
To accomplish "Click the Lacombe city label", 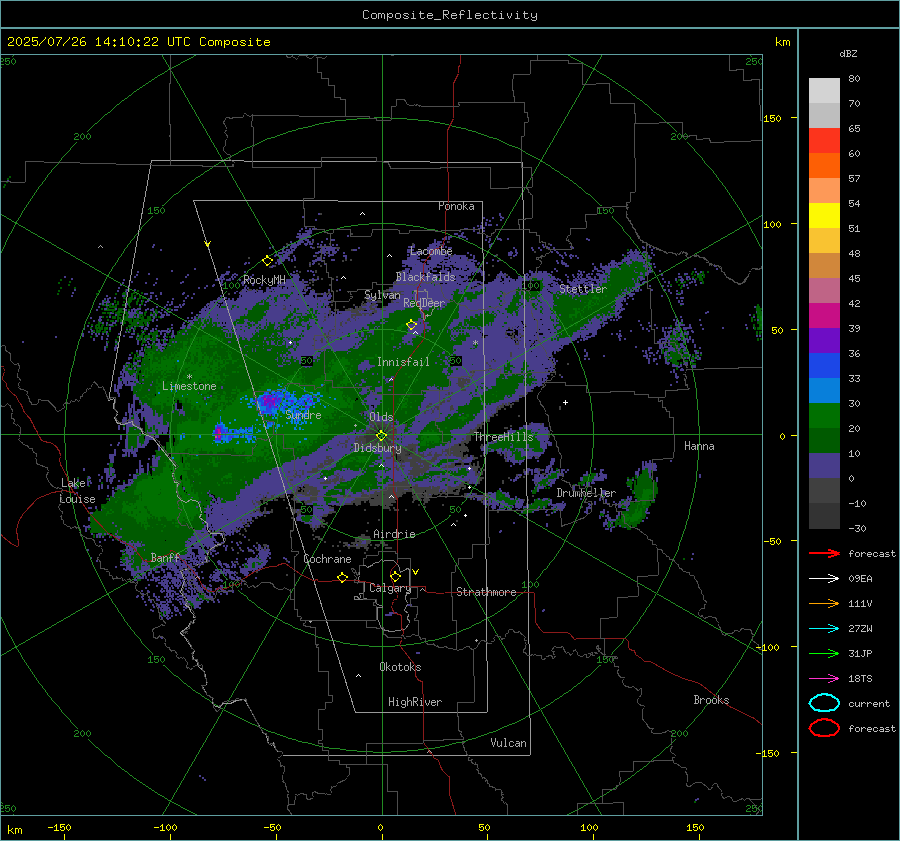I will [431, 251].
